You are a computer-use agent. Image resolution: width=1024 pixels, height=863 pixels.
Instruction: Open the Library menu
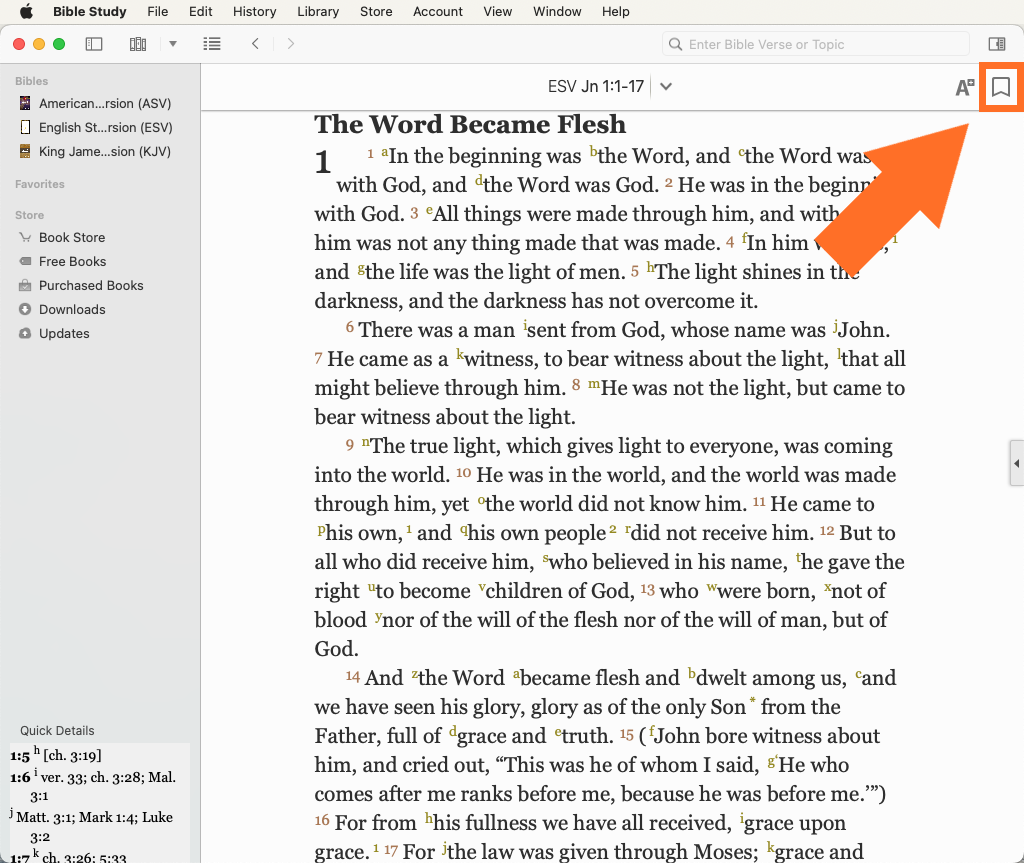[317, 12]
